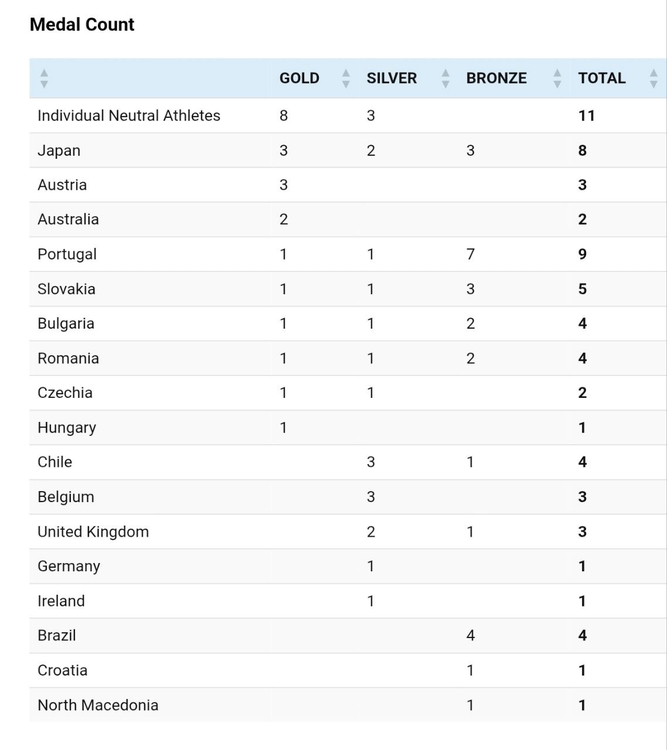Click the Medal Count heading
Screen dimensions: 667x750
82,25
